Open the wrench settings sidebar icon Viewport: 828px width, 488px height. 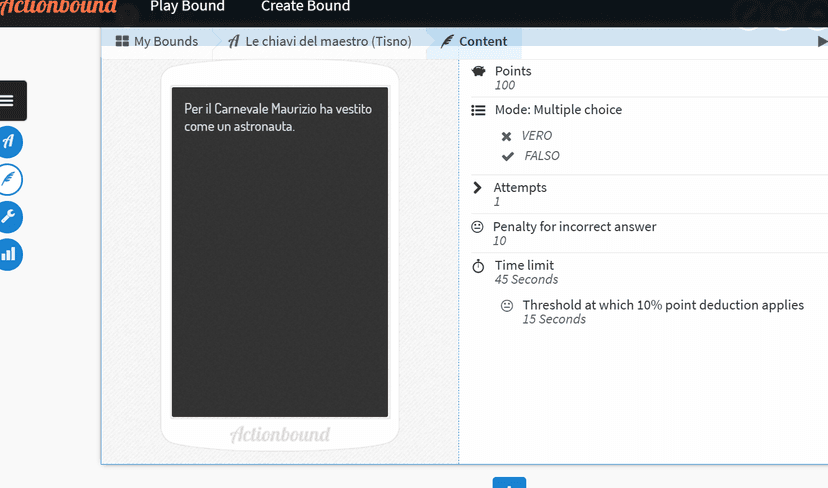(x=9, y=217)
